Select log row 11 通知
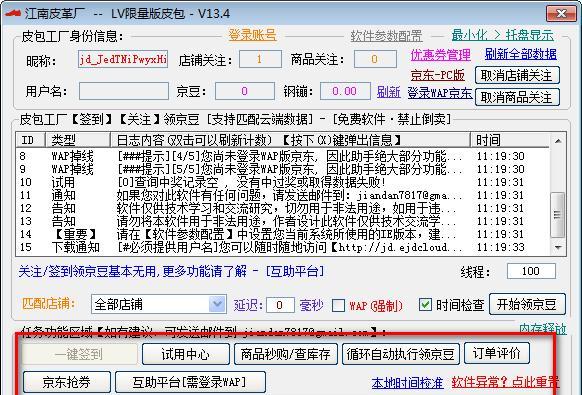582x395 pixels. click(x=282, y=195)
